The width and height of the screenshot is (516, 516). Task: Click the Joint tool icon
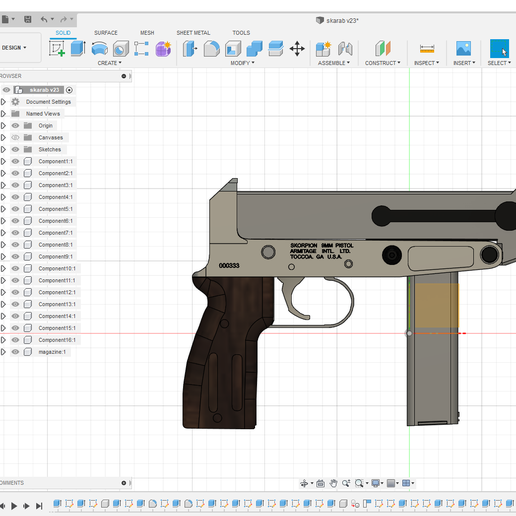pos(345,49)
